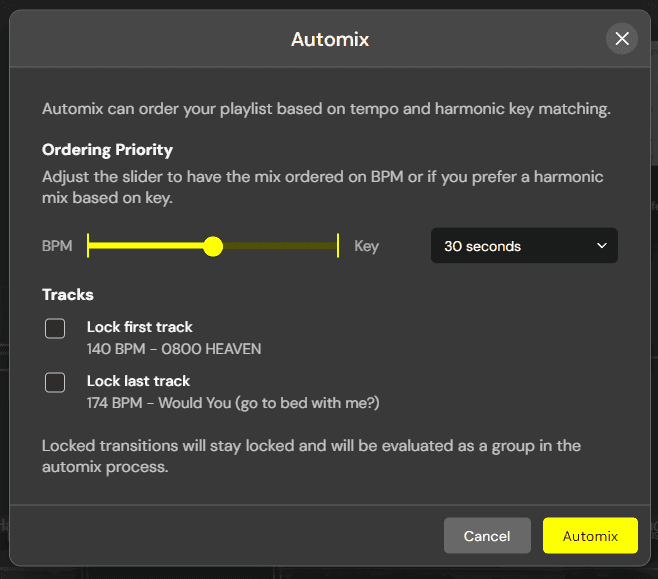This screenshot has height=579, width=658.
Task: Confirm with the yellow Automix button
Action: 590,536
